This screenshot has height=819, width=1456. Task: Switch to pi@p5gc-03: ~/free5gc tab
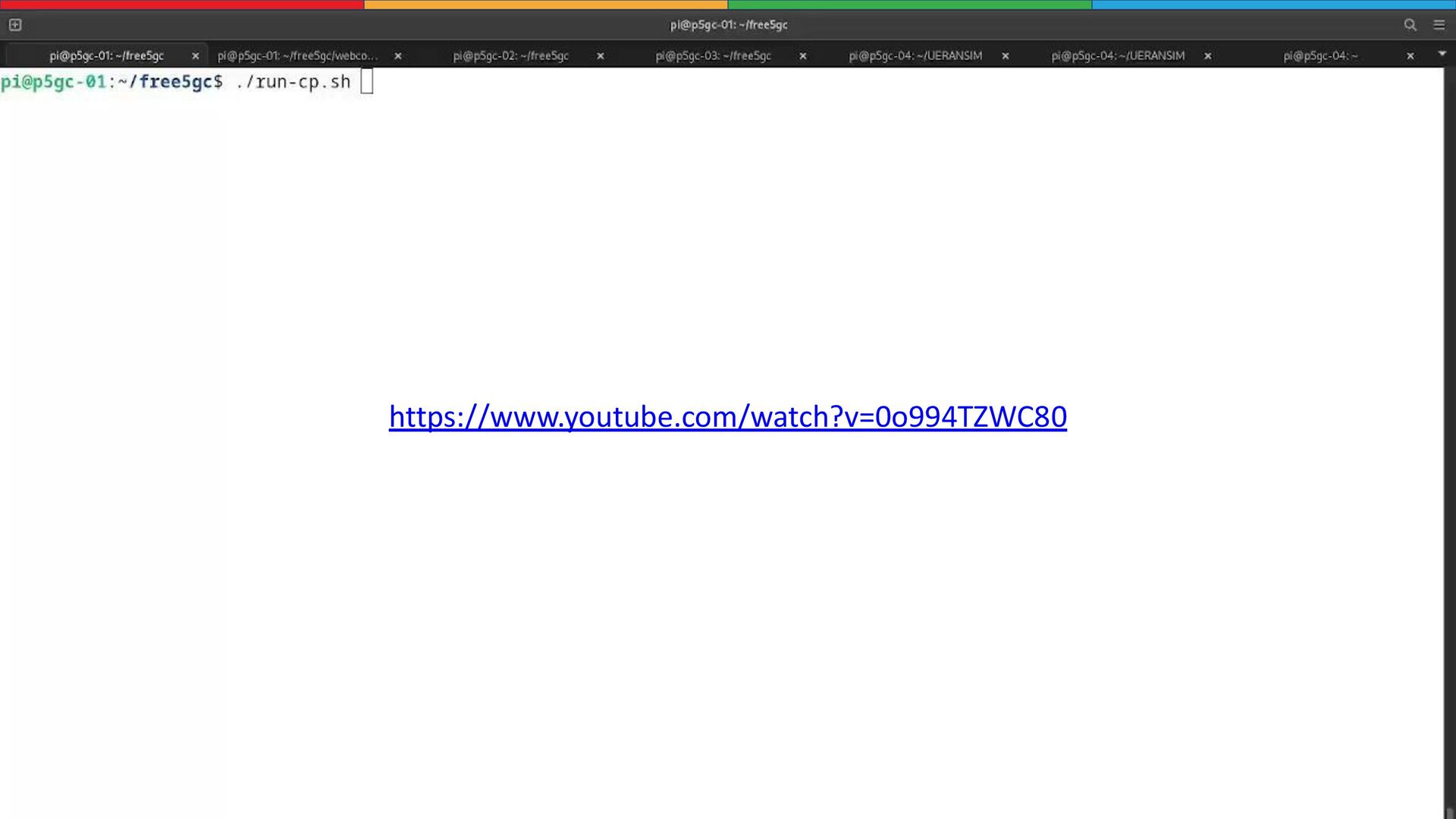(713, 56)
